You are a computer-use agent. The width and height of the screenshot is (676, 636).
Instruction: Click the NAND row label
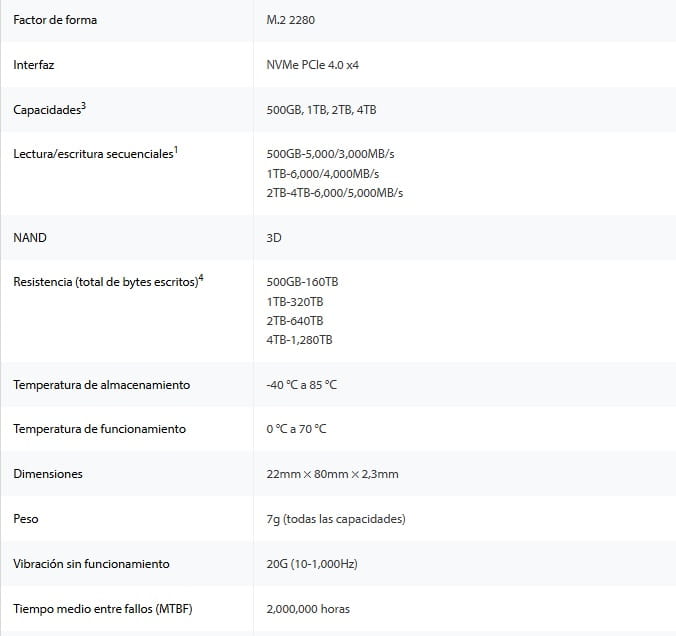point(30,238)
